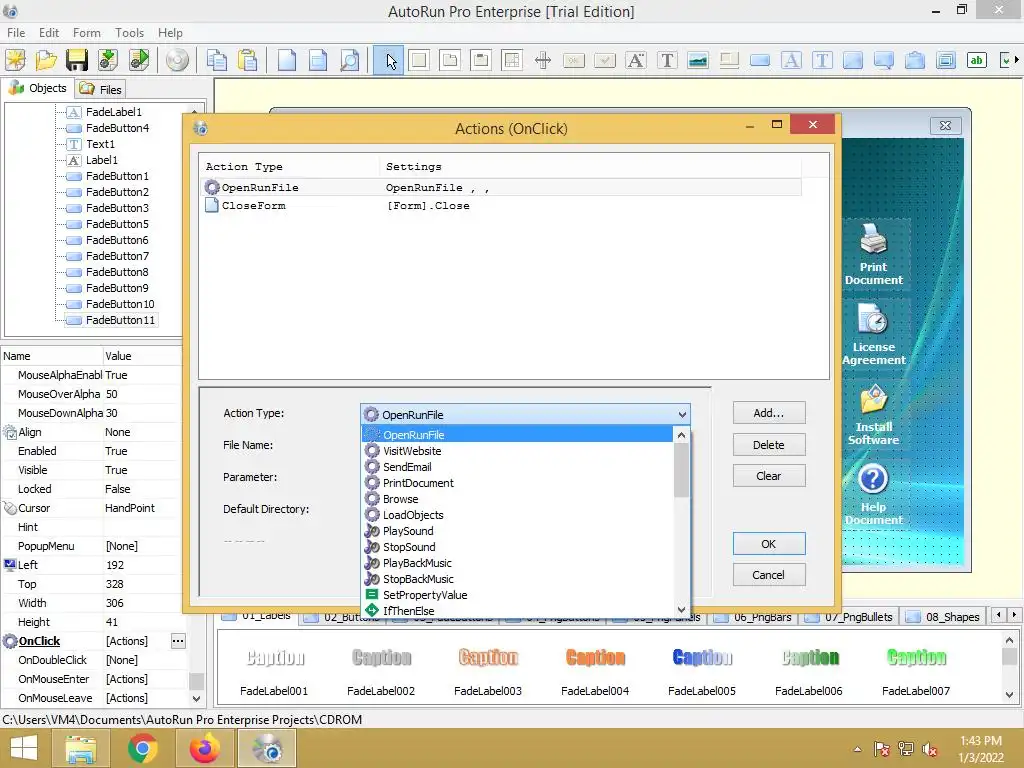Click the Open Project folder icon
This screenshot has height=768, width=1024.
click(46, 60)
